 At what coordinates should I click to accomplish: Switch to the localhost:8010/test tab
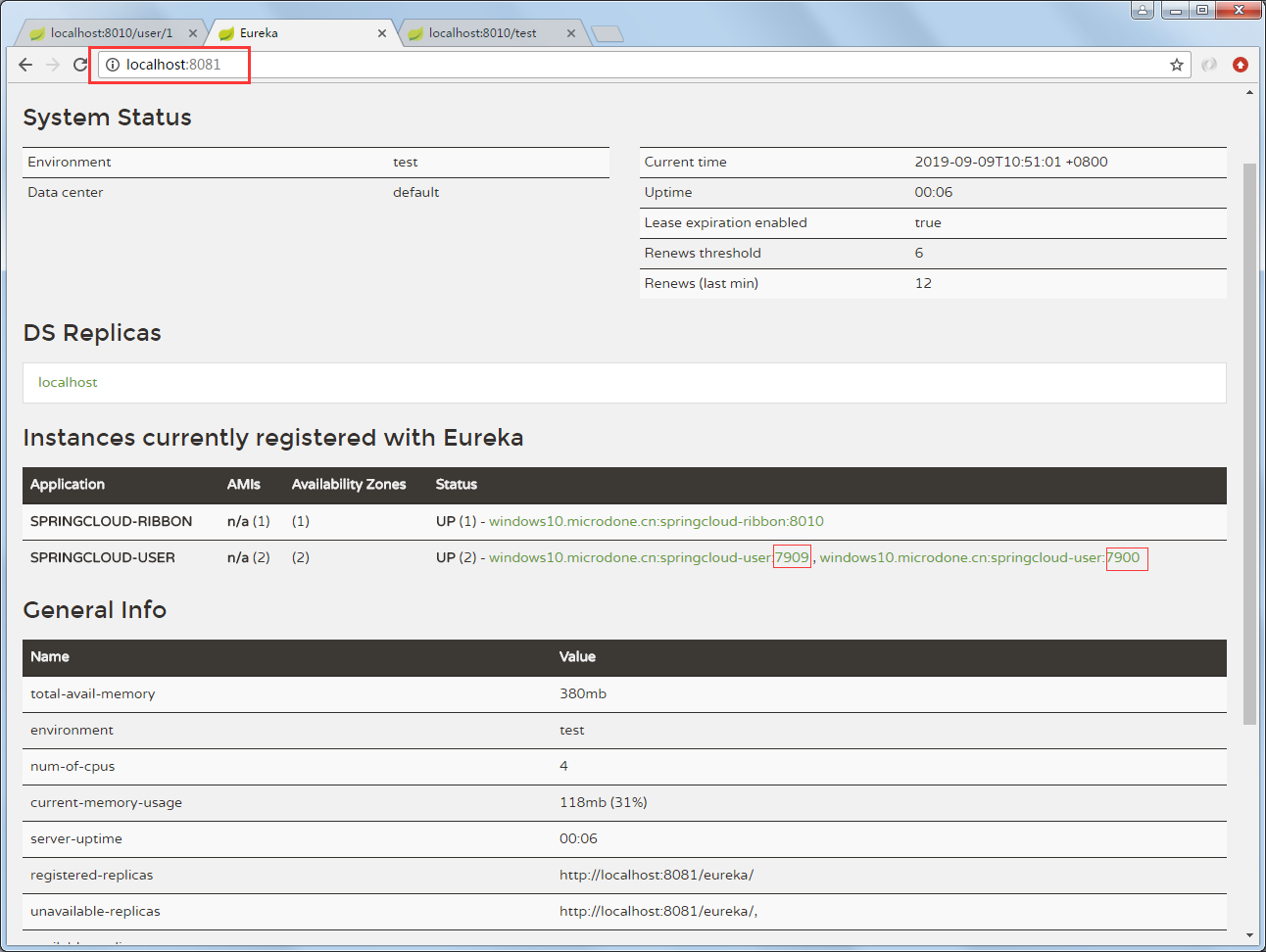pyautogui.click(x=489, y=33)
